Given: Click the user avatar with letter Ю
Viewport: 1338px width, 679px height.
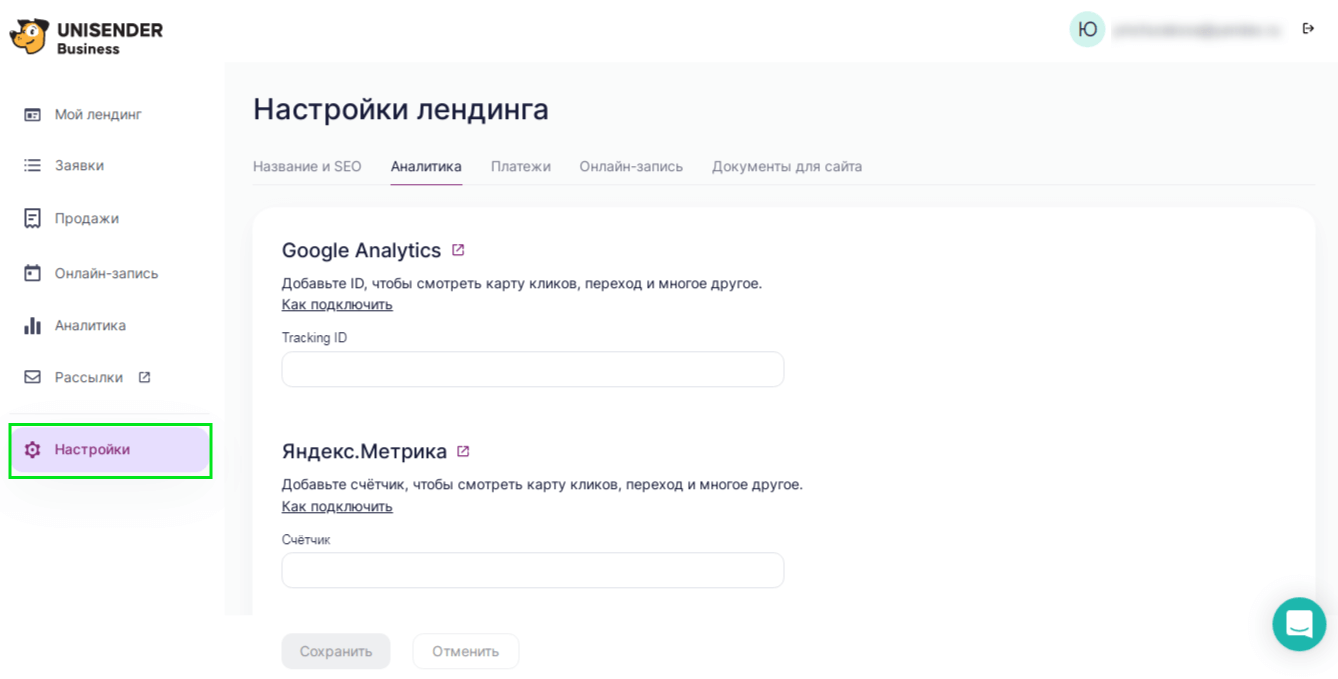Looking at the screenshot, I should coord(1087,29).
